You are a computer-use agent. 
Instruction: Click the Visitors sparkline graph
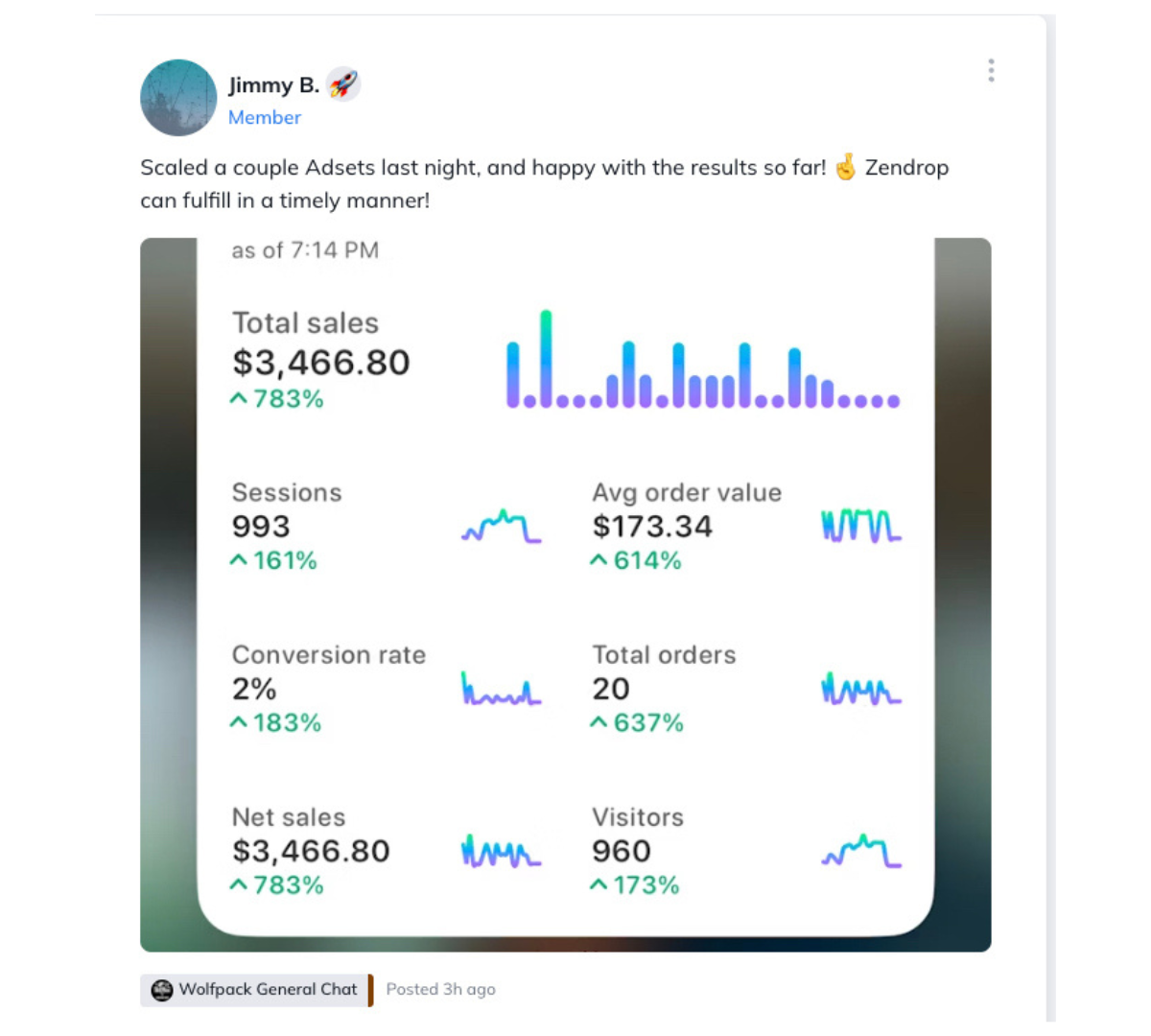(x=861, y=851)
